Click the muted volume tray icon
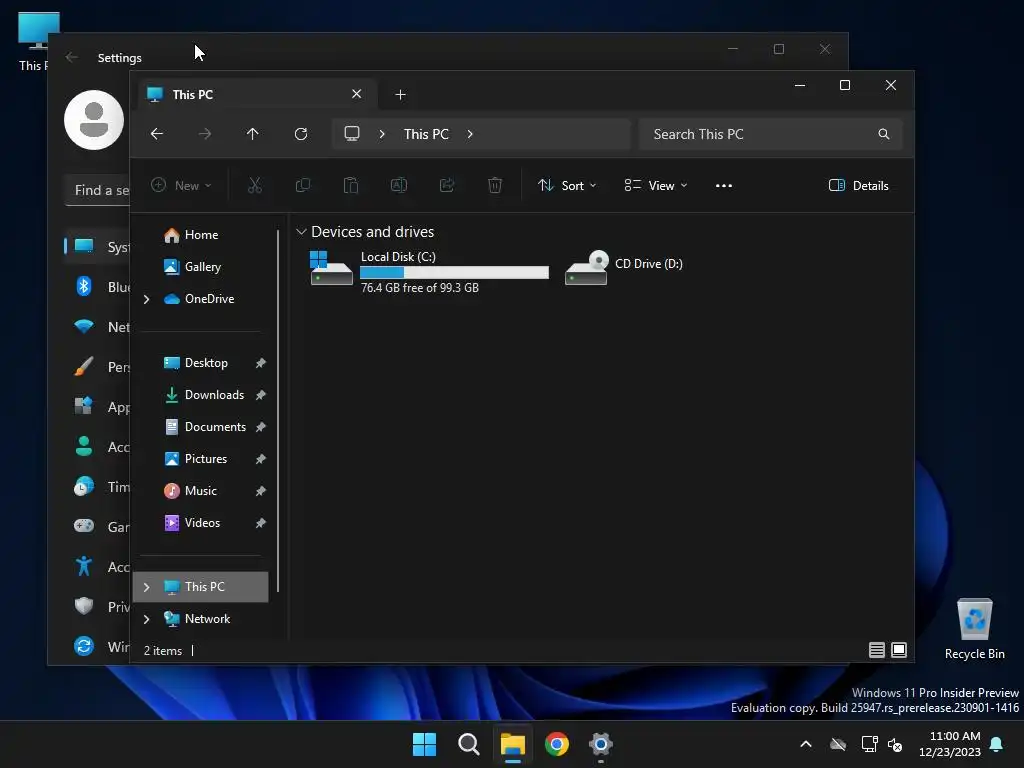This screenshot has width=1024, height=768. pos(895,744)
